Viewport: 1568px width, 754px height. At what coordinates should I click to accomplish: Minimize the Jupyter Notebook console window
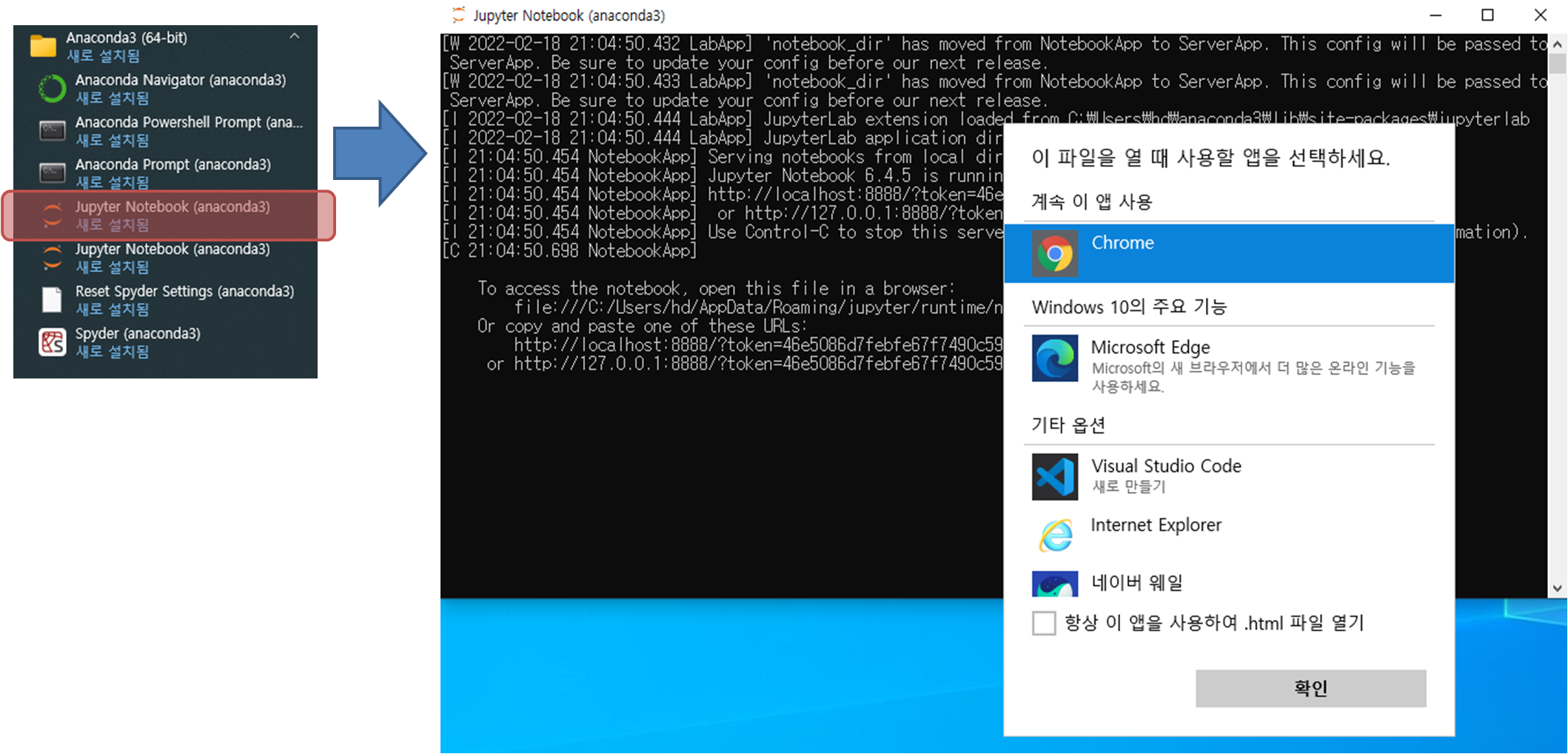(x=1435, y=15)
